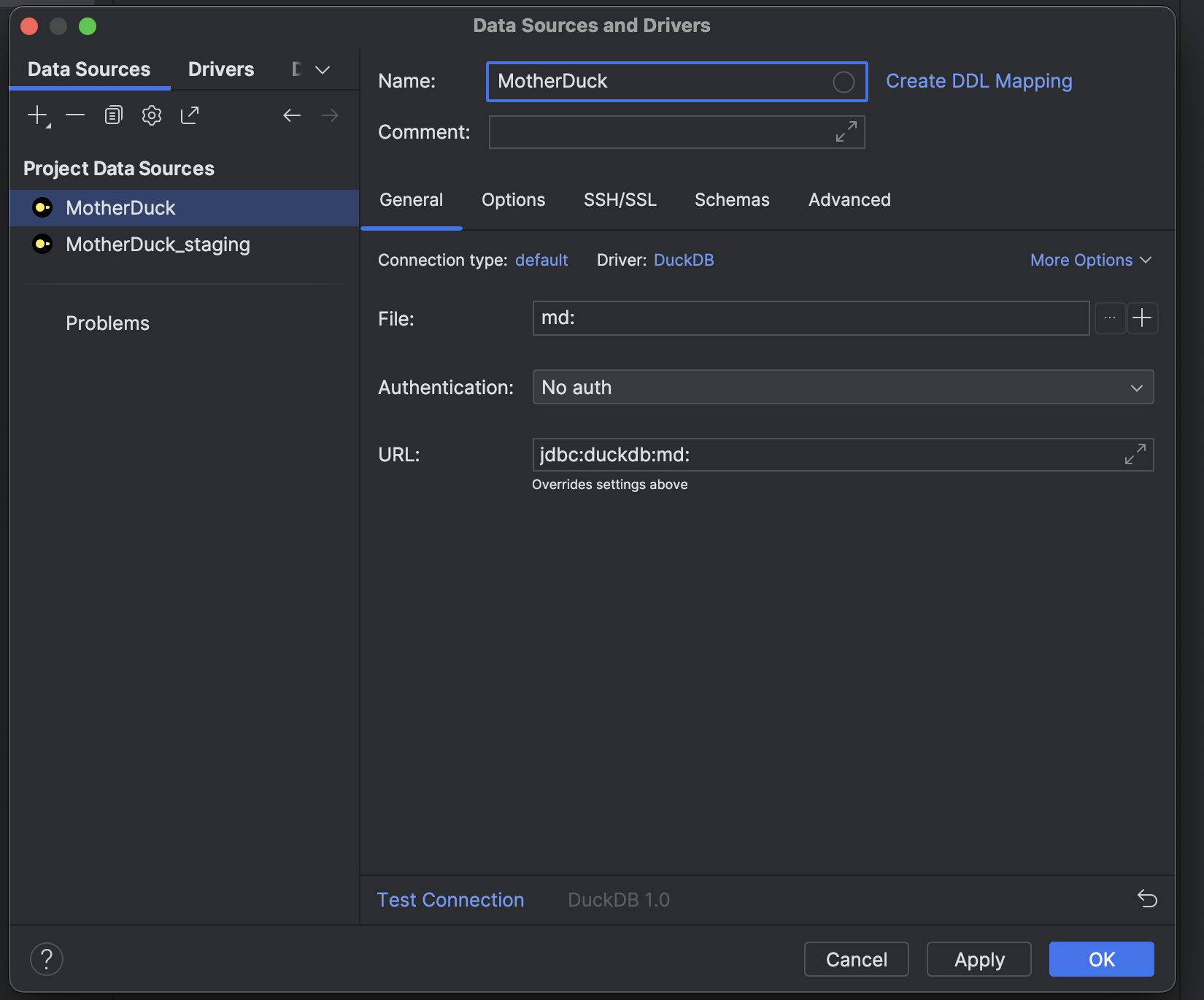Remove selected data source with minus icon
The width and height of the screenshot is (1204, 1000).
point(75,115)
